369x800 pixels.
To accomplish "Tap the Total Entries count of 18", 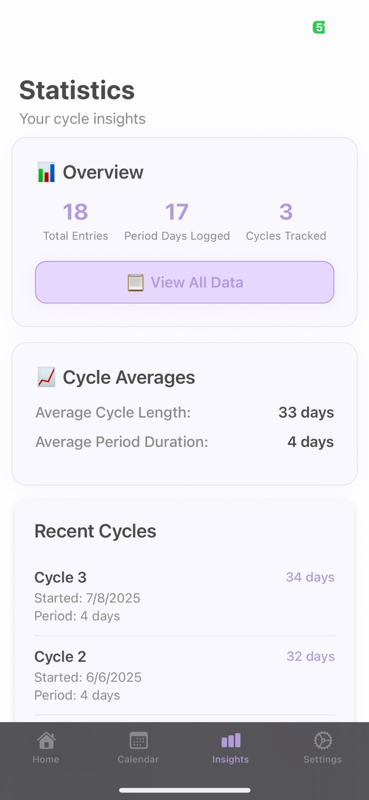I will [76, 212].
